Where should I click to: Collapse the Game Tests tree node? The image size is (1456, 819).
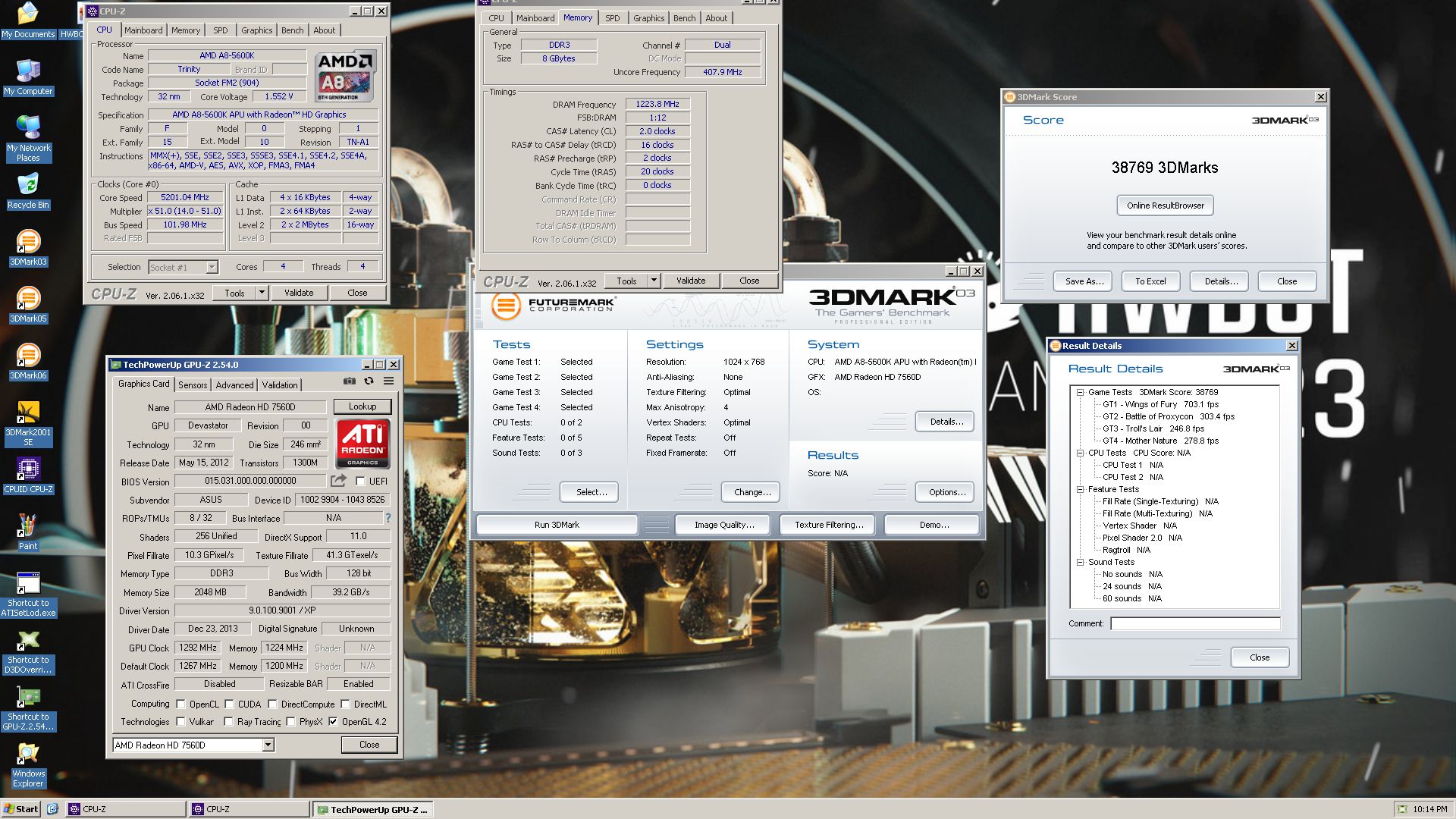coord(1080,392)
